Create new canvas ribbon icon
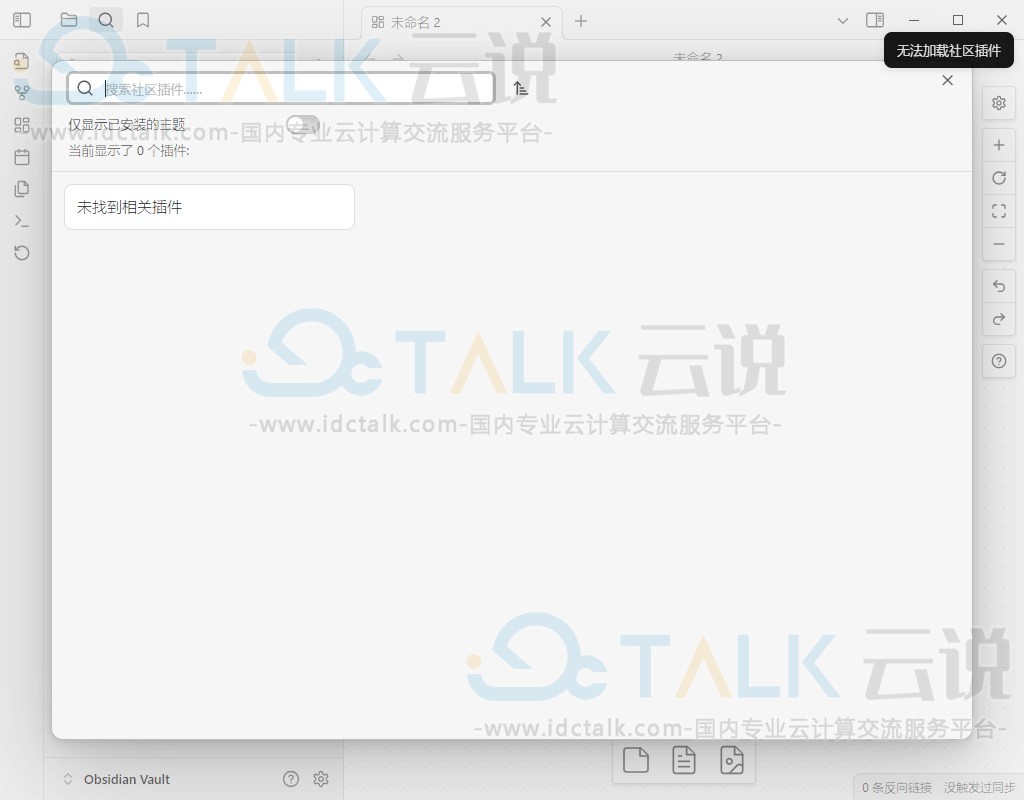1024x800 pixels. click(22, 125)
